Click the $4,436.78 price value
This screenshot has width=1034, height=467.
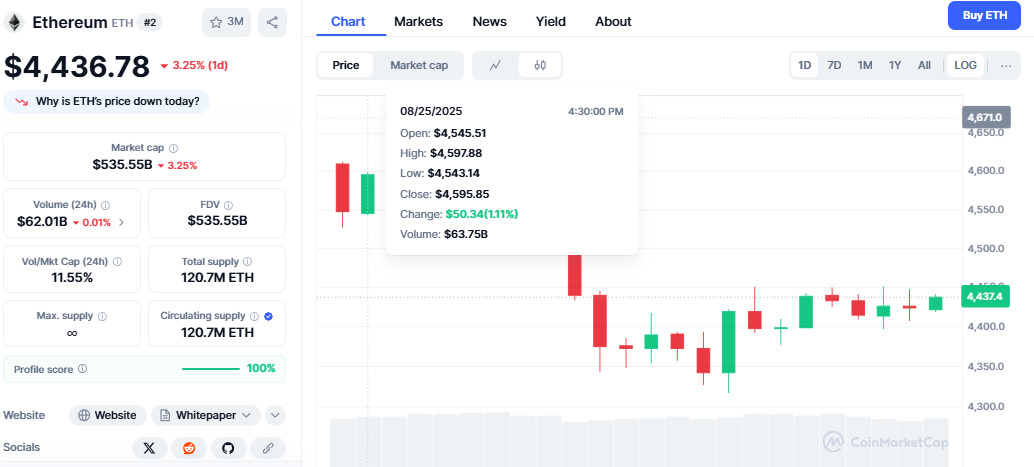(x=77, y=67)
